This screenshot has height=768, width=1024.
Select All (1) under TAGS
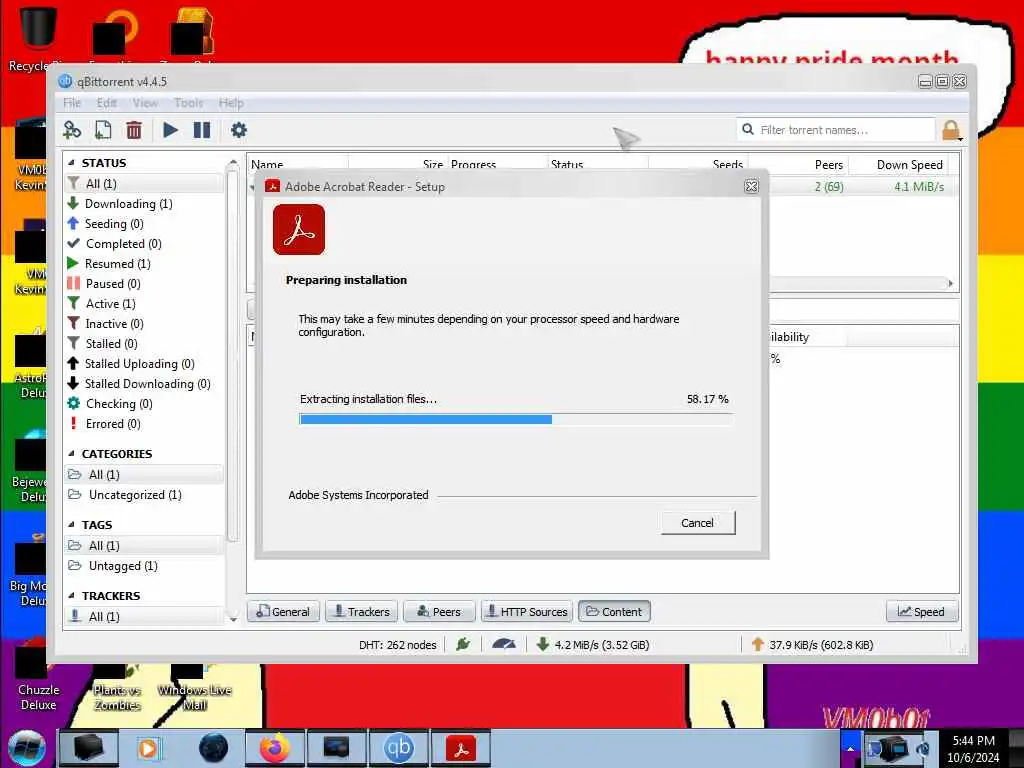tap(144, 546)
